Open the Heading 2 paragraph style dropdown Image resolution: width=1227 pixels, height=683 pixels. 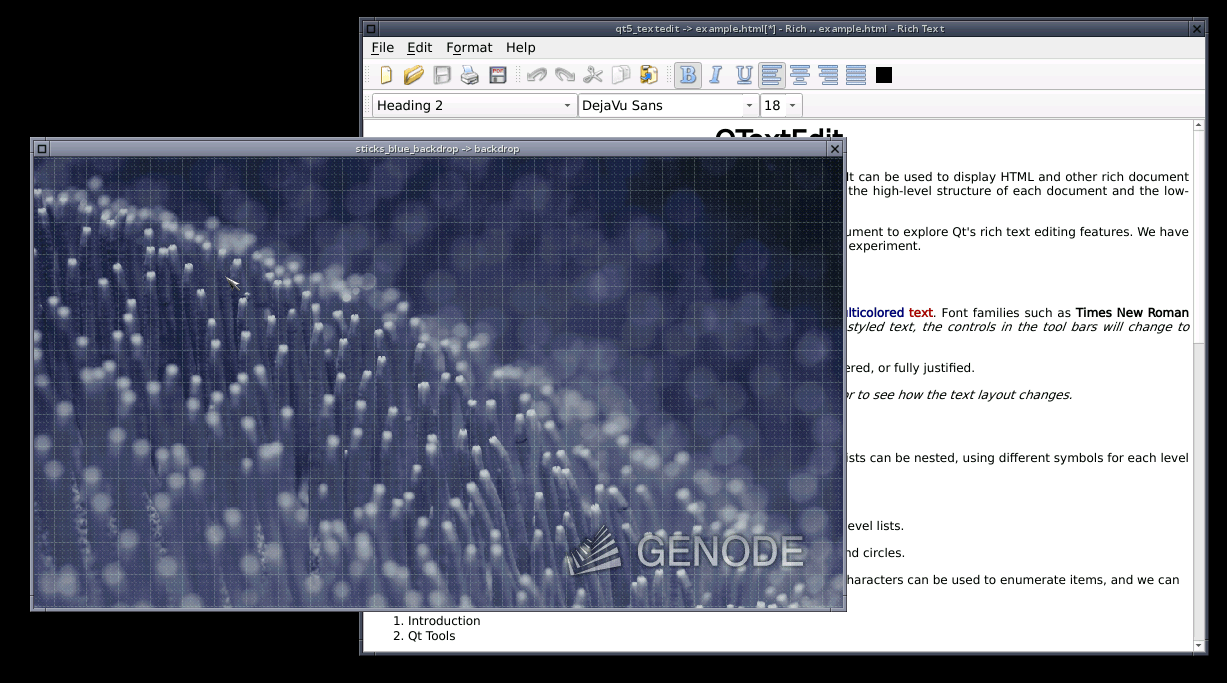[475, 105]
